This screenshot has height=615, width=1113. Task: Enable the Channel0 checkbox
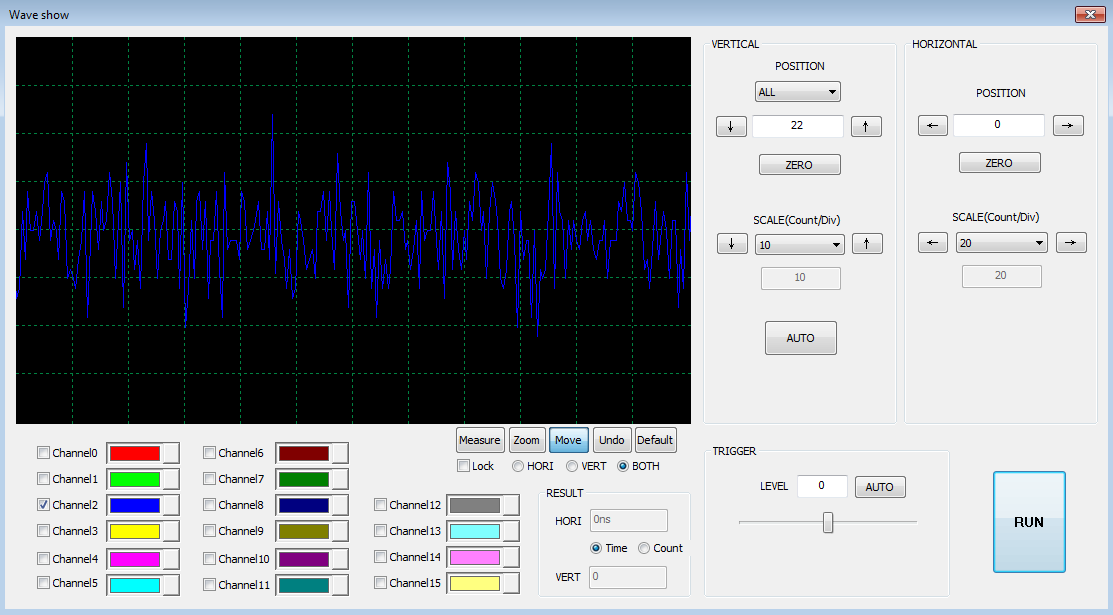pyautogui.click(x=43, y=453)
